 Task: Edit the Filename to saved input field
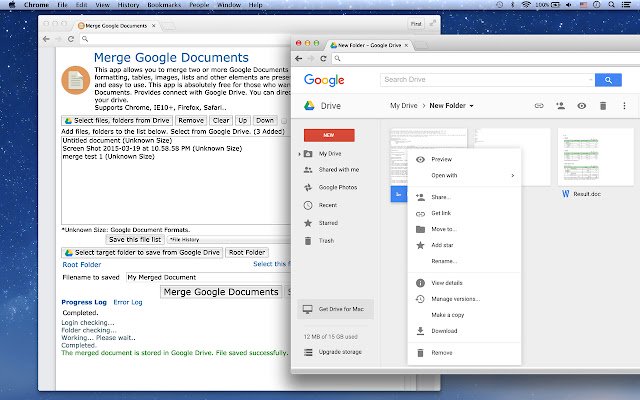(x=208, y=277)
